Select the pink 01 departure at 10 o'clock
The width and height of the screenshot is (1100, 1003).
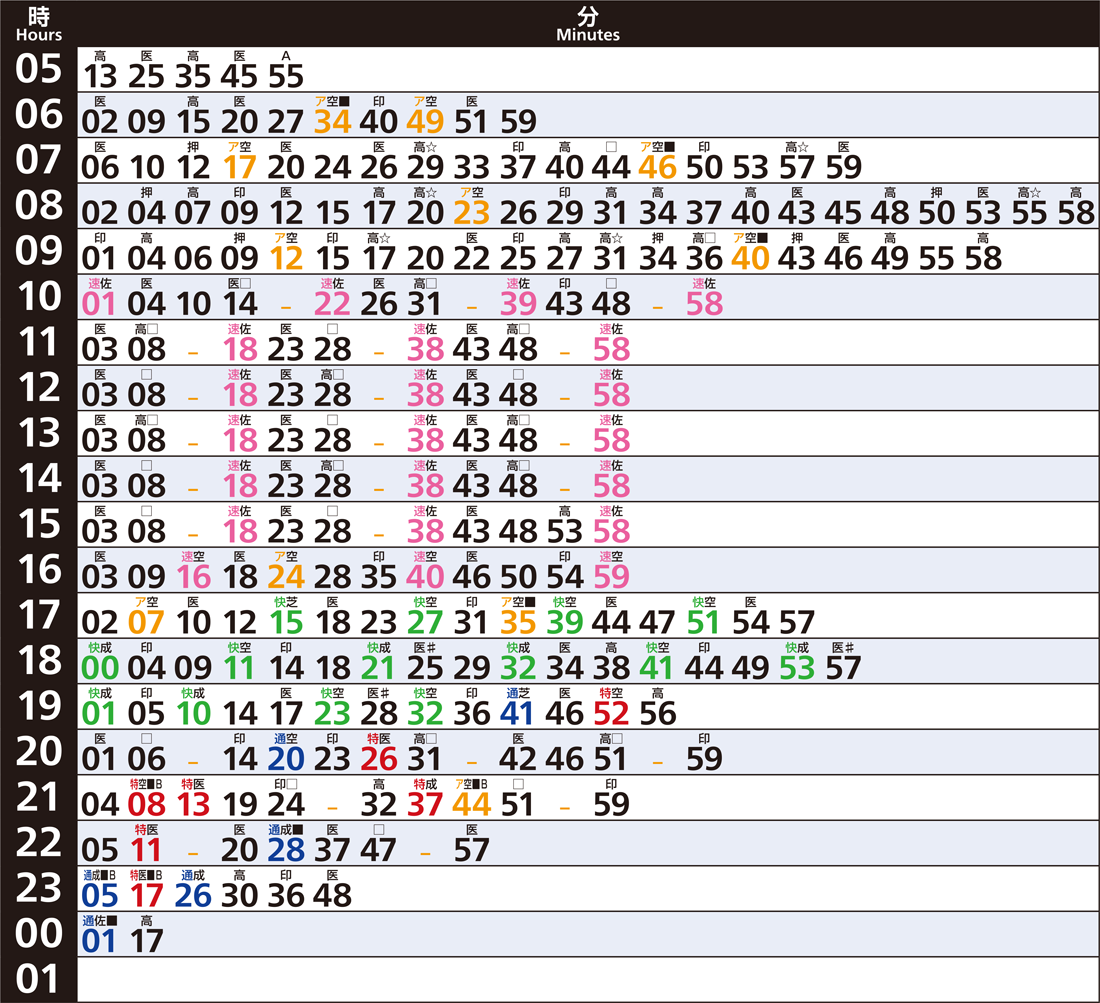(x=100, y=302)
